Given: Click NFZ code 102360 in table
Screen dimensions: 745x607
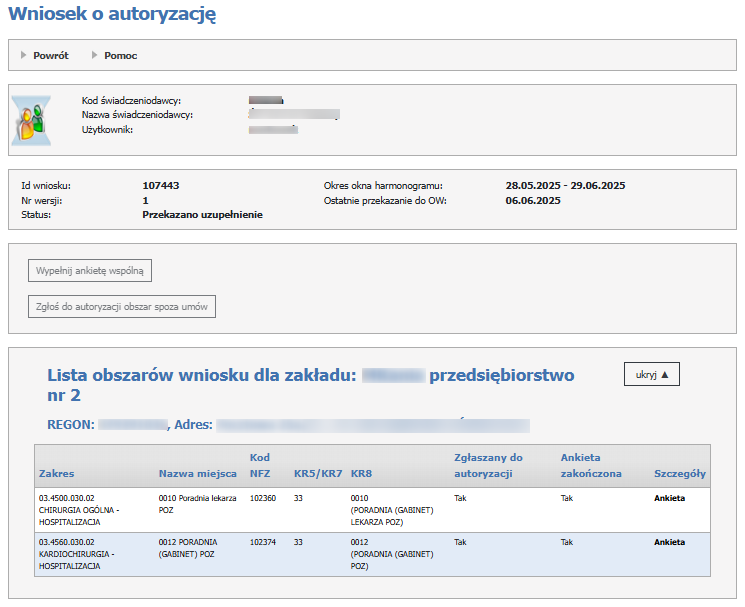Looking at the screenshot, I should coord(262,497).
